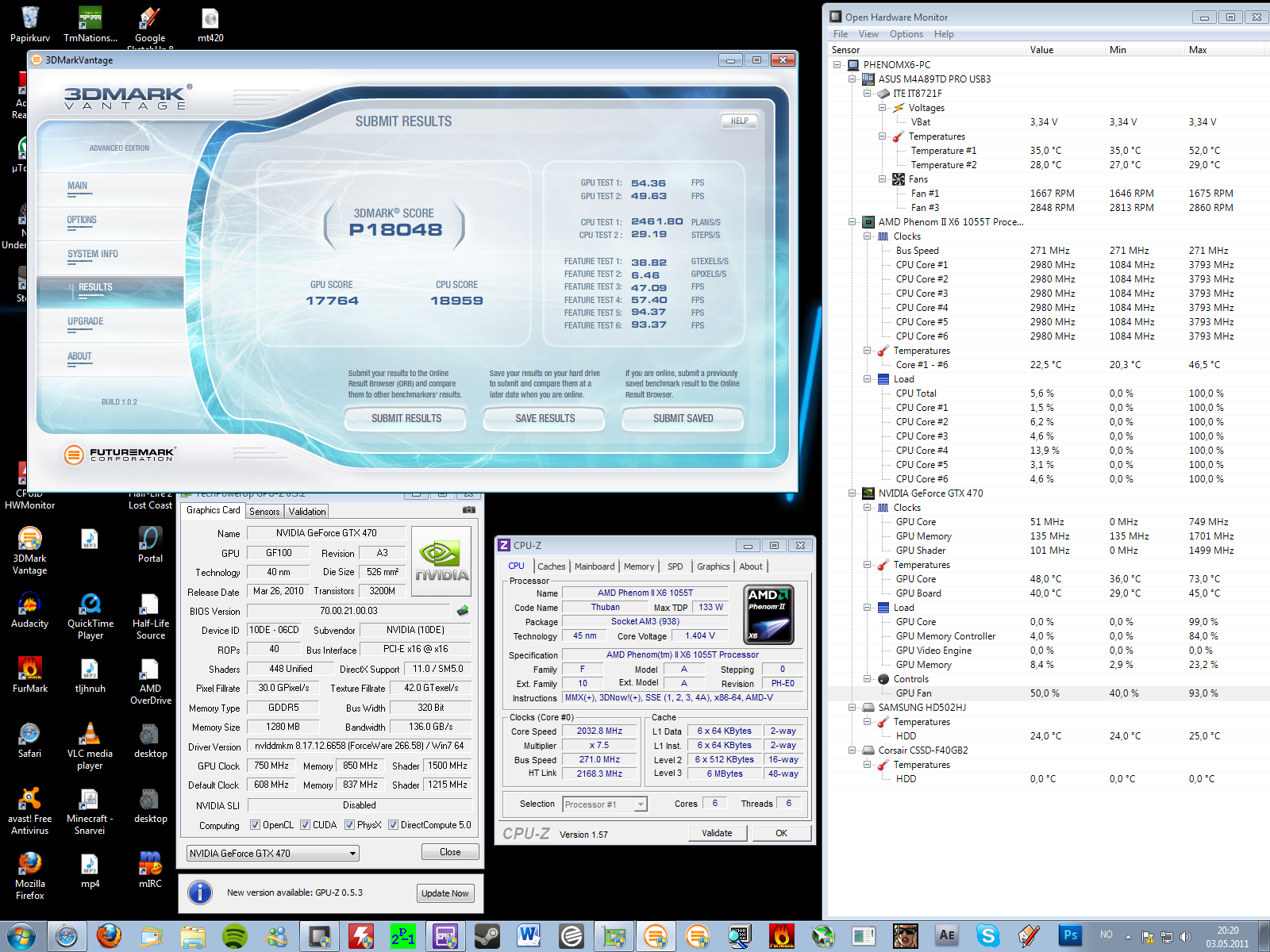Switch to the Caches tab in CPU-Z
The width and height of the screenshot is (1270, 952).
click(551, 566)
